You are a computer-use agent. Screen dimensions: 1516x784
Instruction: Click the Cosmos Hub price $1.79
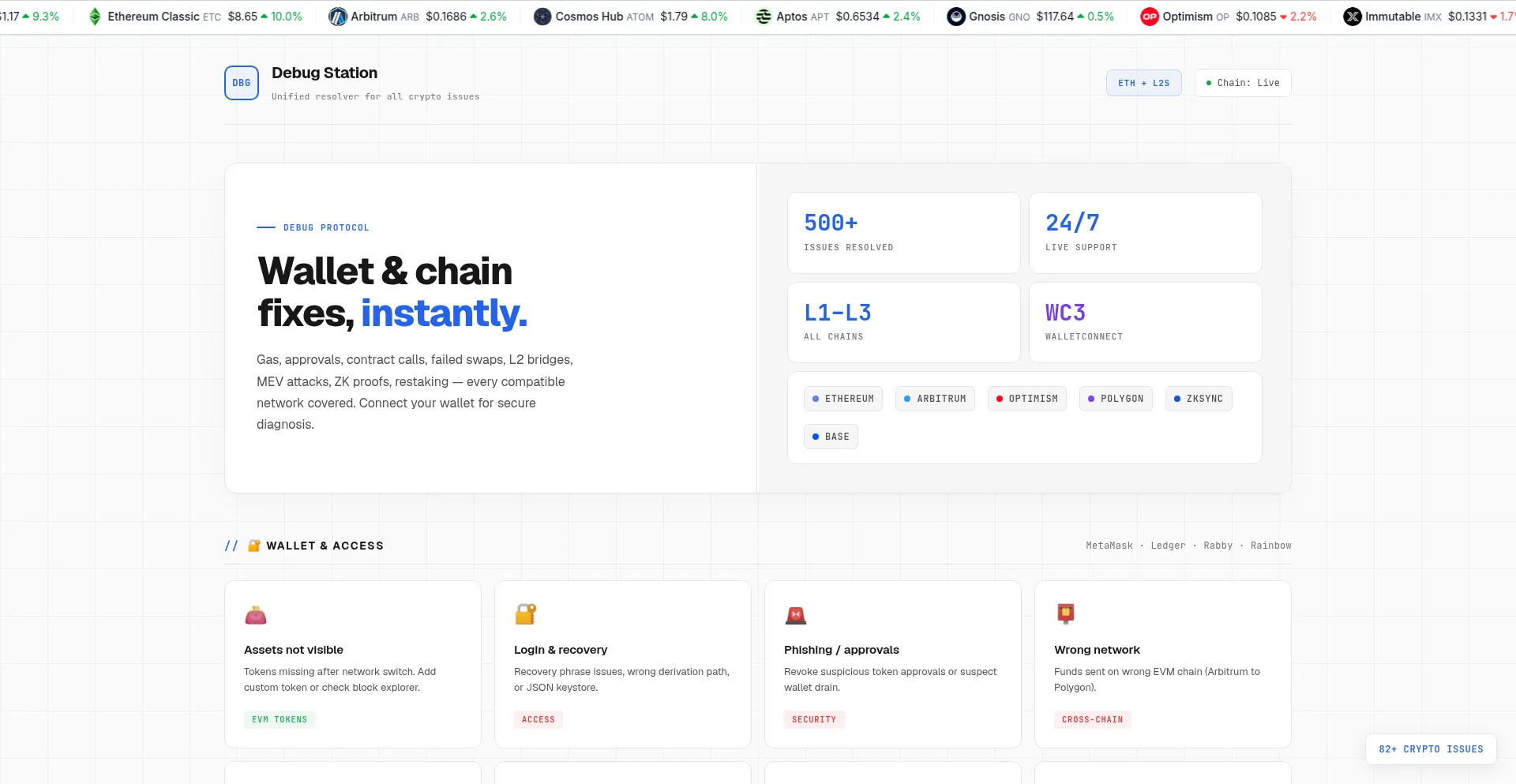pos(674,17)
